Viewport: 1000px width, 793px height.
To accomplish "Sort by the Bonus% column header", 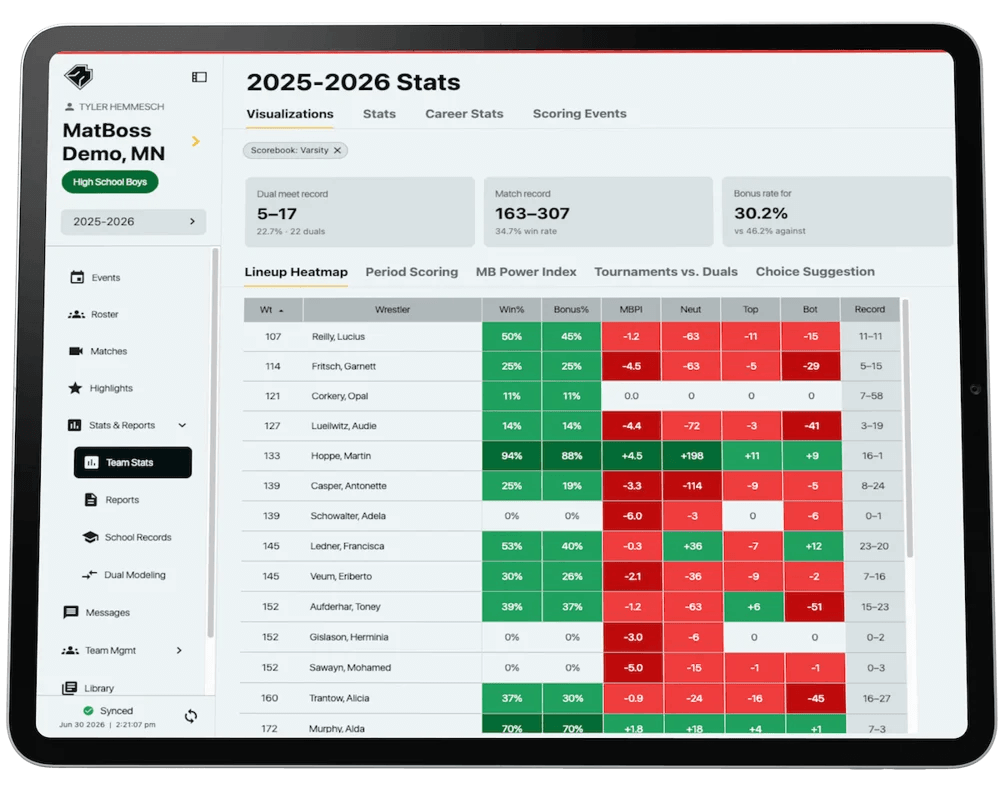I will 571,309.
